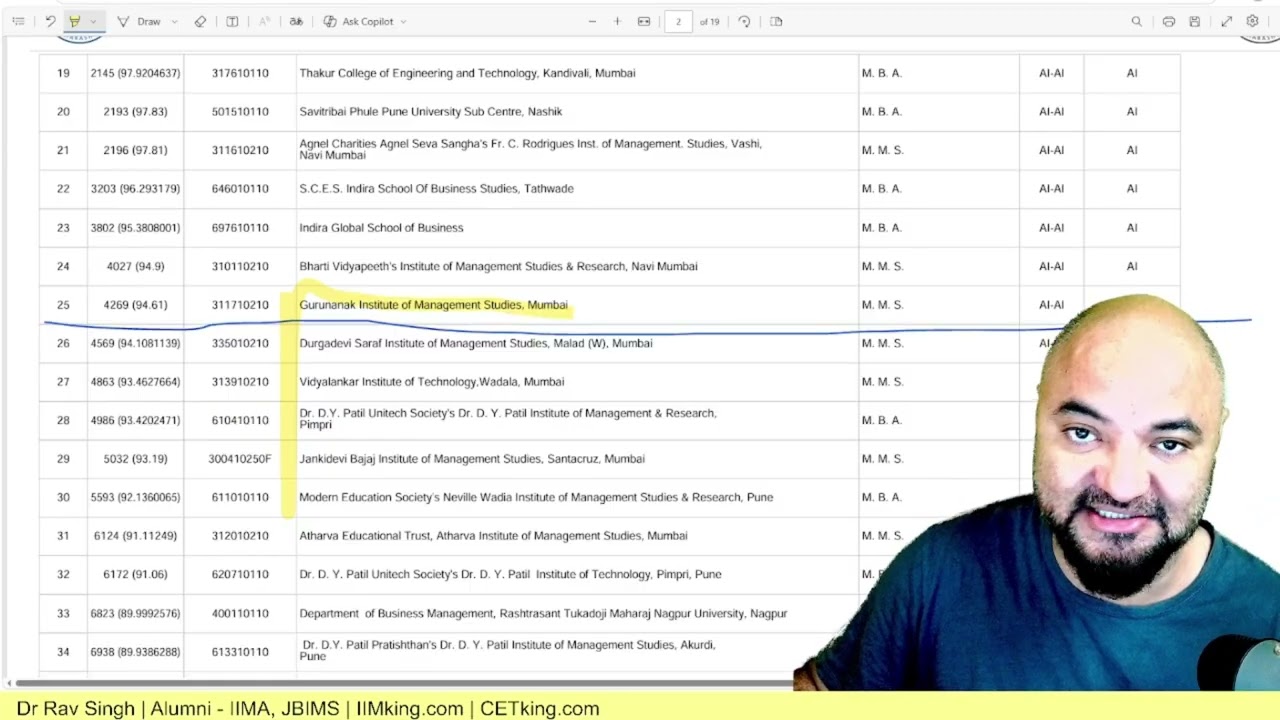
Task: Expand the Highlight color options dropdown
Action: coord(93,21)
